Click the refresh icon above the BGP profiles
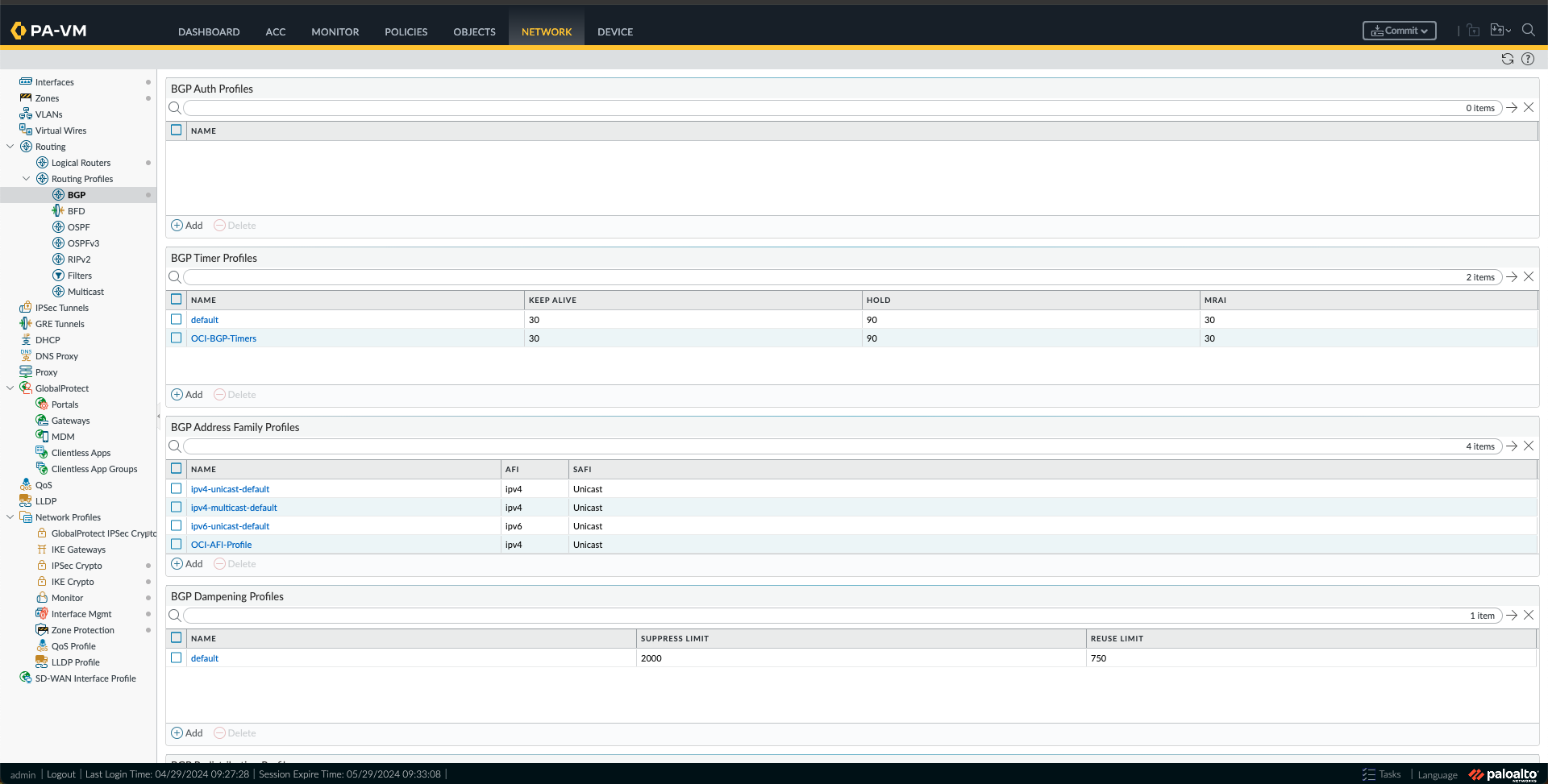The image size is (1548, 784). (1507, 59)
